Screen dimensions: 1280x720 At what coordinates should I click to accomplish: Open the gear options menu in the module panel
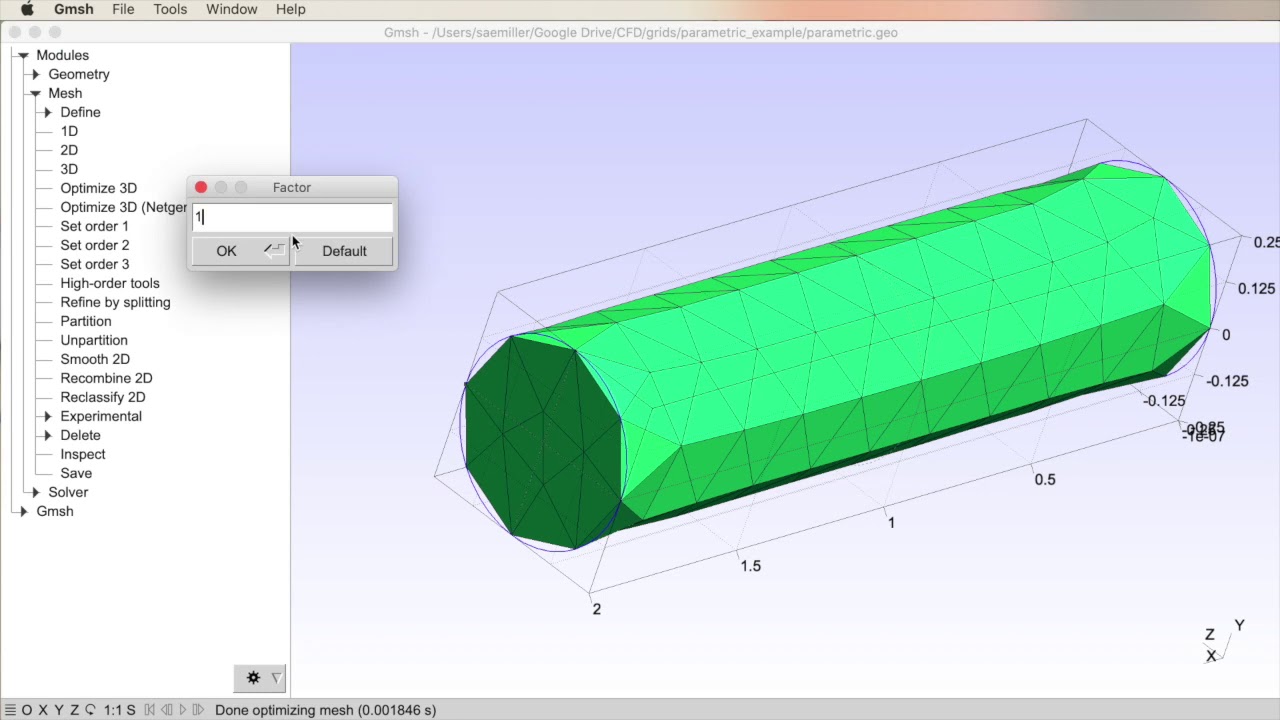(x=253, y=678)
